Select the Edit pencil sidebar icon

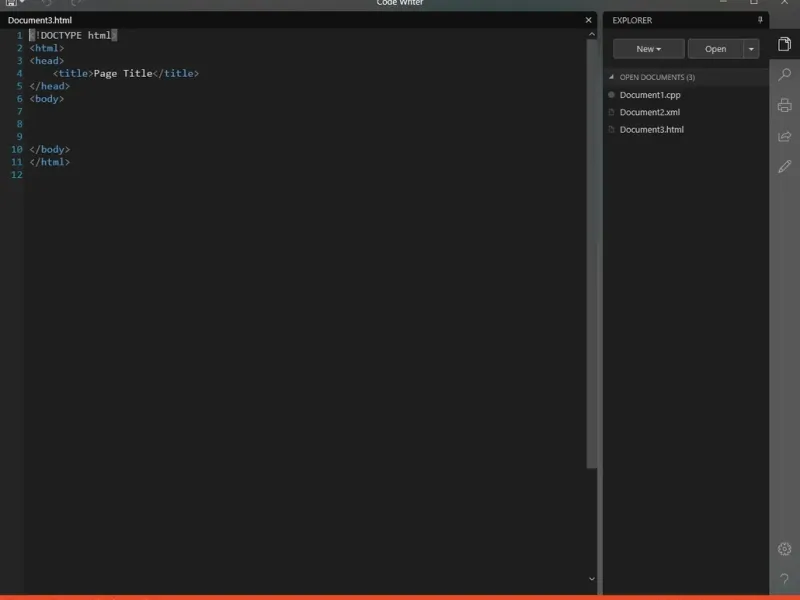click(x=784, y=166)
